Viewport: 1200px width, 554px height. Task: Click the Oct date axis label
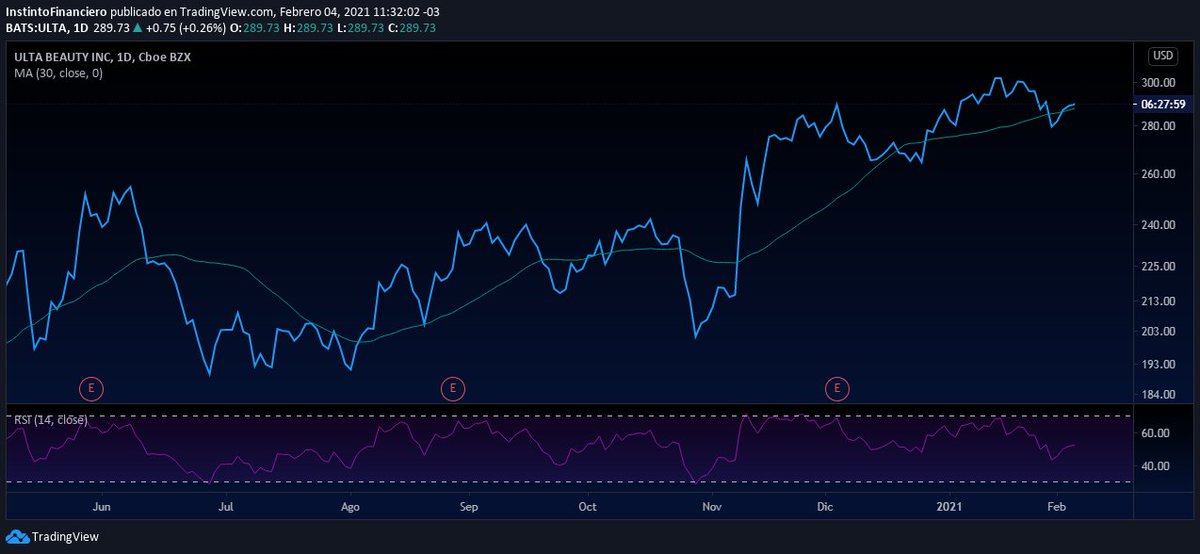coord(587,507)
